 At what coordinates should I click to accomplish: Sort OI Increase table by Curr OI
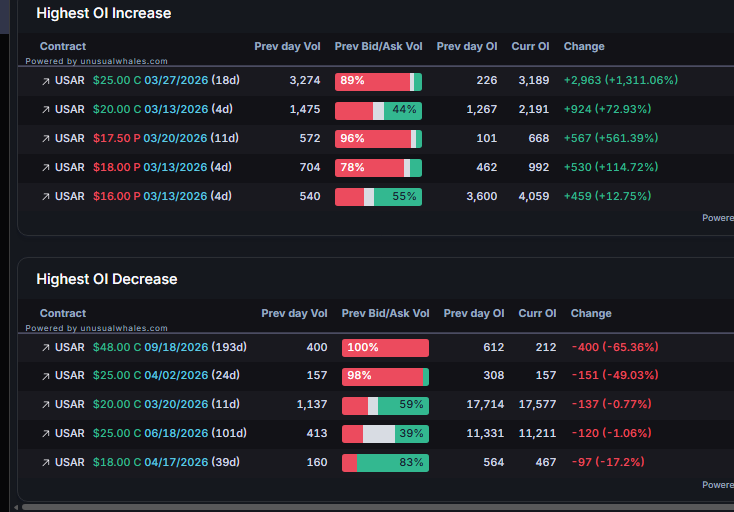[530, 46]
